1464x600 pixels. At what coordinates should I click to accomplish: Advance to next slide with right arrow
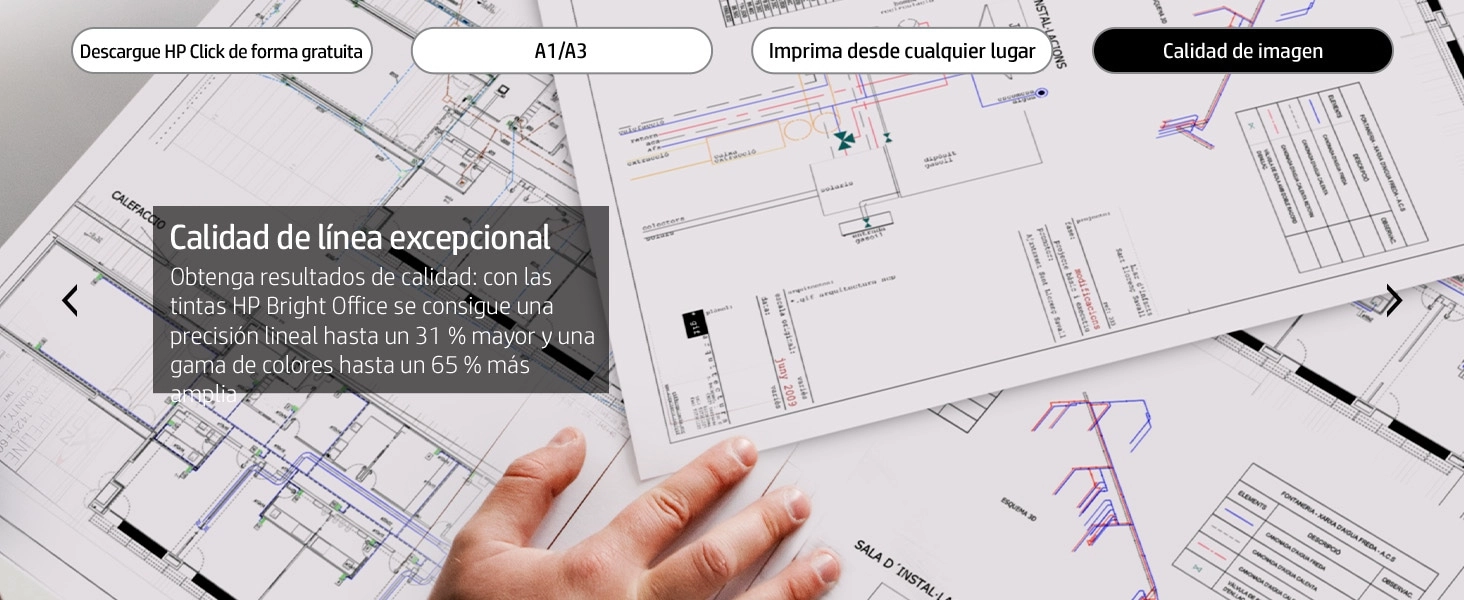pyautogui.click(x=1394, y=300)
